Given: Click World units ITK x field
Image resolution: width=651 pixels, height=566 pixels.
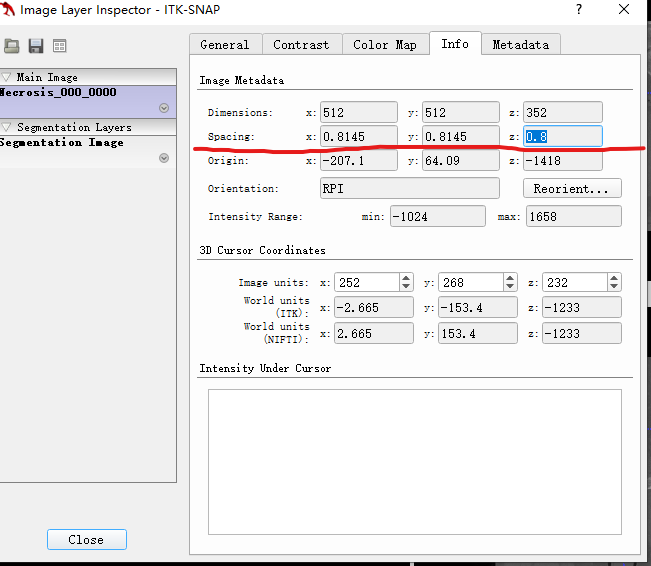Looking at the screenshot, I should point(374,308).
